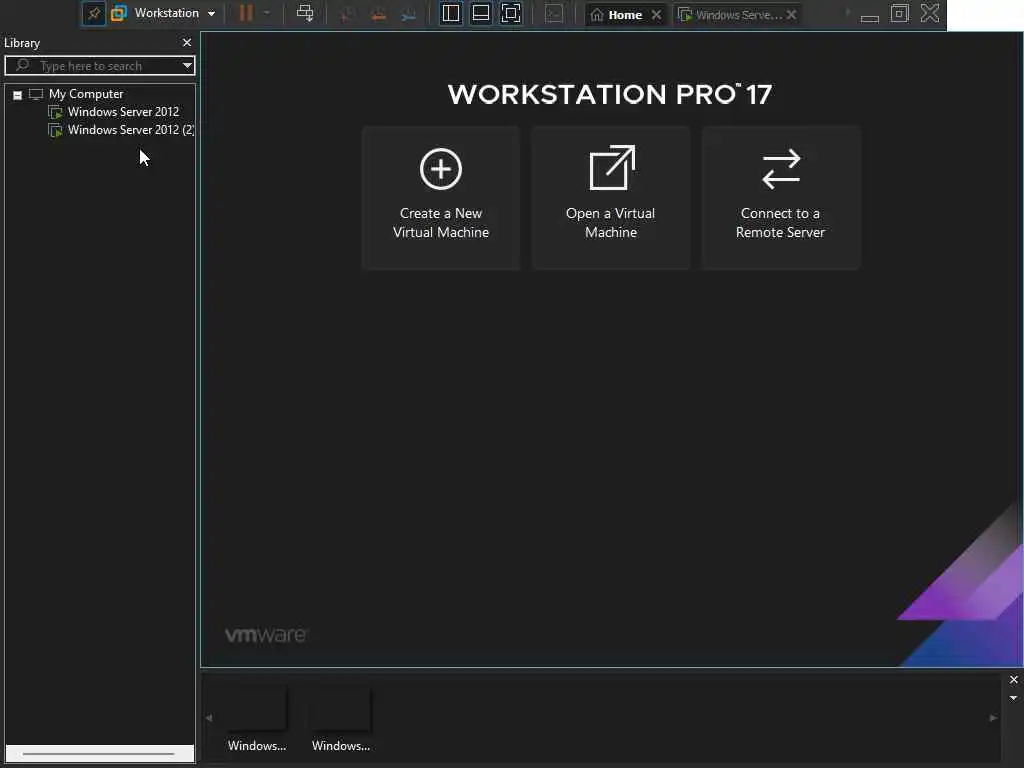
Task: Click the take snapshot icon
Action: pyautogui.click(x=347, y=14)
